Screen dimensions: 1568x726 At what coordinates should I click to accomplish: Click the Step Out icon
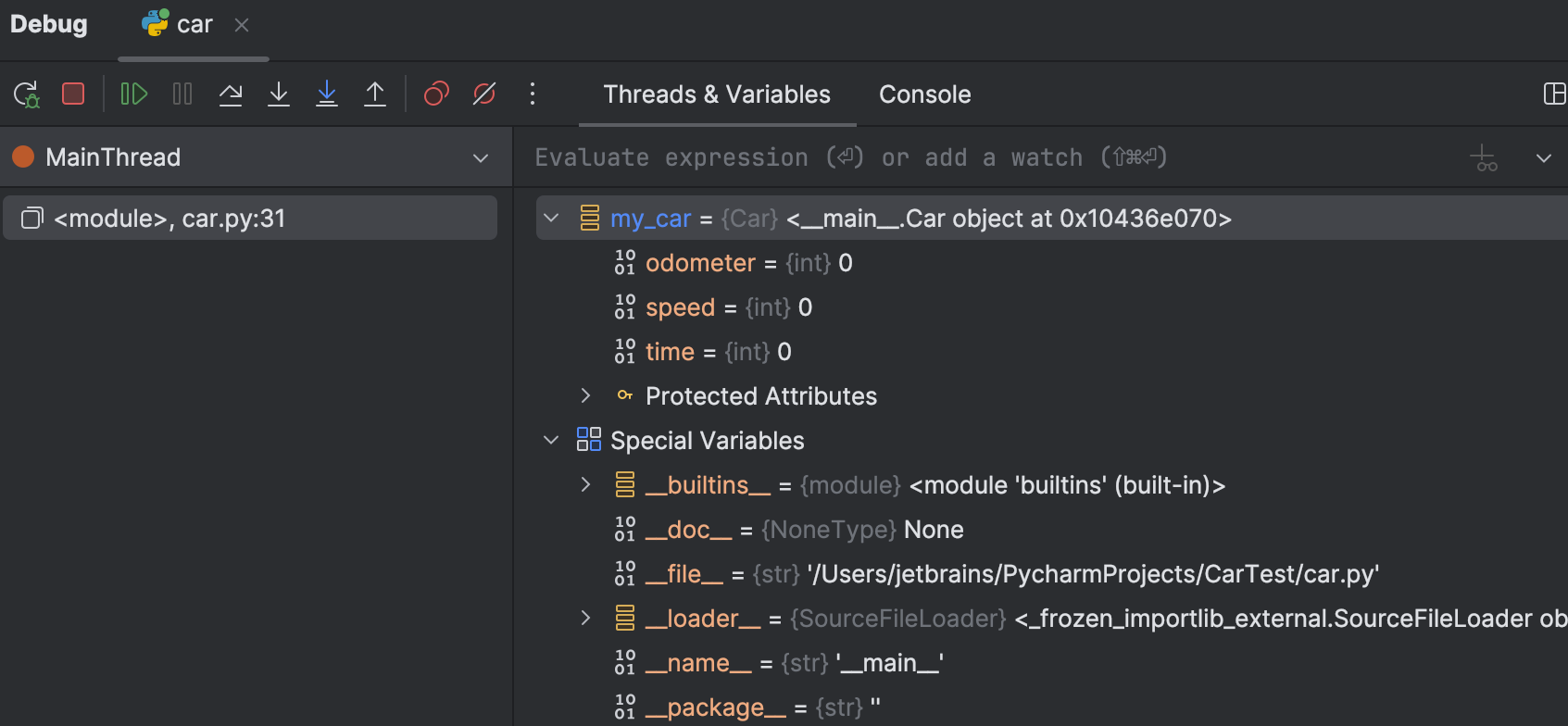point(375,94)
